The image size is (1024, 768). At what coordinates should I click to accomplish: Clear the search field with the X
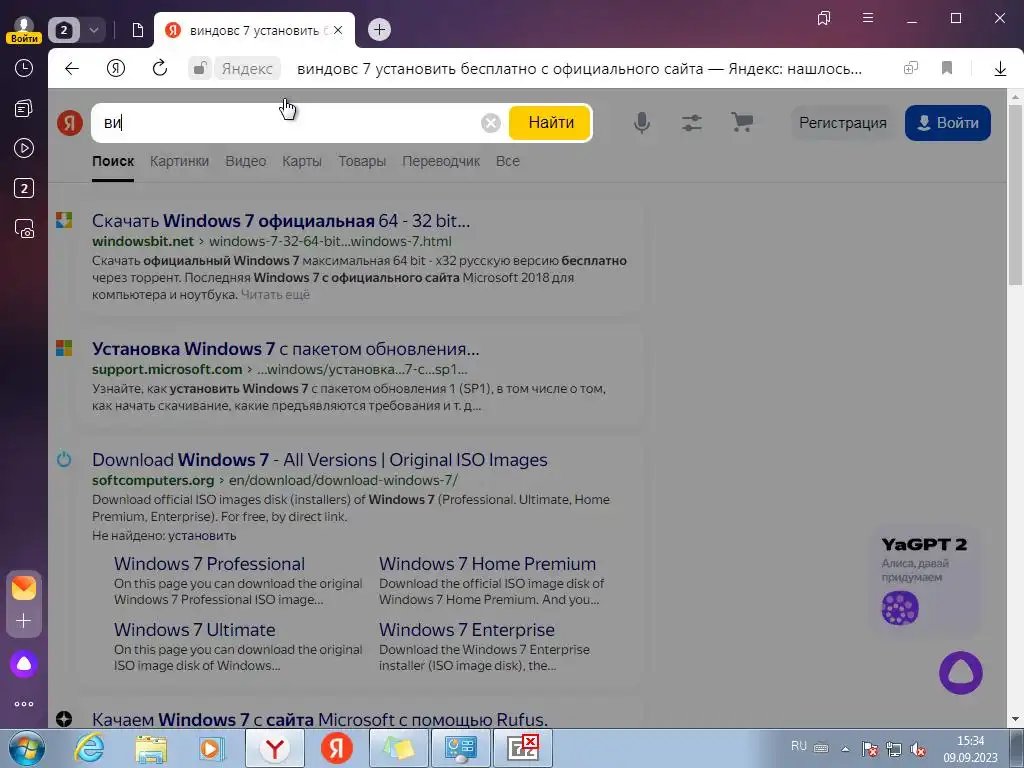click(x=491, y=123)
